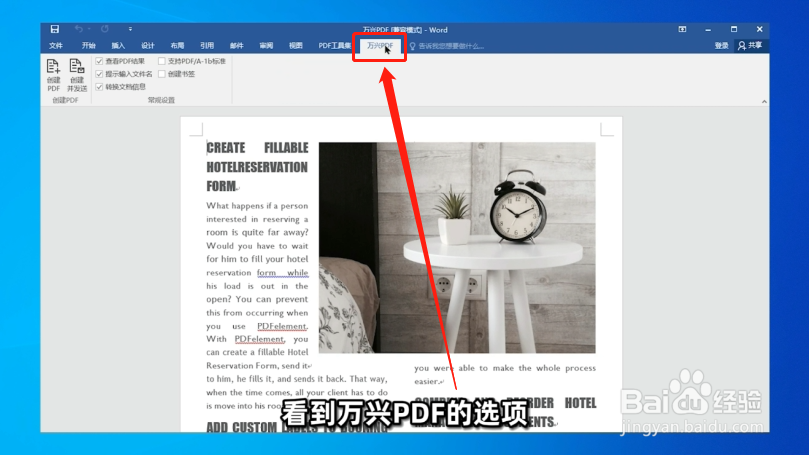Image resolution: width=809 pixels, height=455 pixels.
Task: Switch to the 开始 ribbon tab
Action: [89, 46]
